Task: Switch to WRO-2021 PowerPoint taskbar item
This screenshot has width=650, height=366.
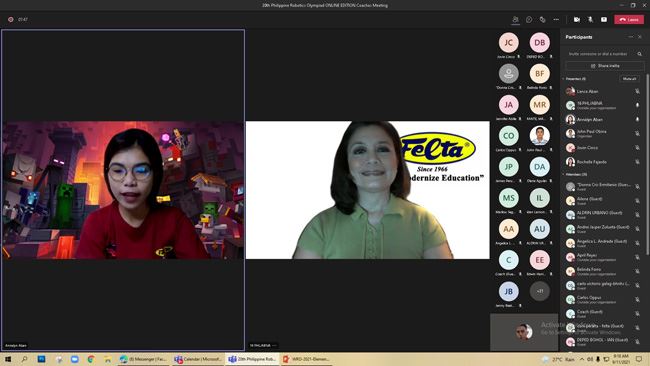Action: 307,359
